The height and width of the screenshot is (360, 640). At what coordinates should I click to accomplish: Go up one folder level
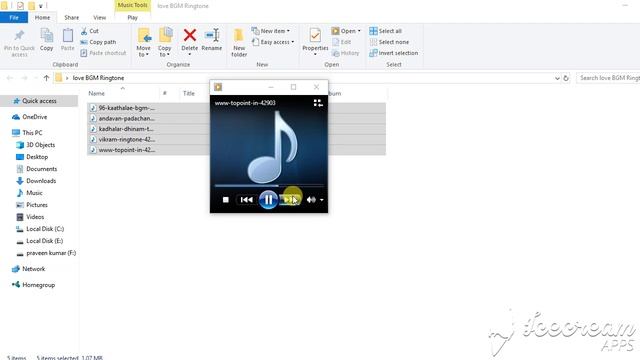46,78
